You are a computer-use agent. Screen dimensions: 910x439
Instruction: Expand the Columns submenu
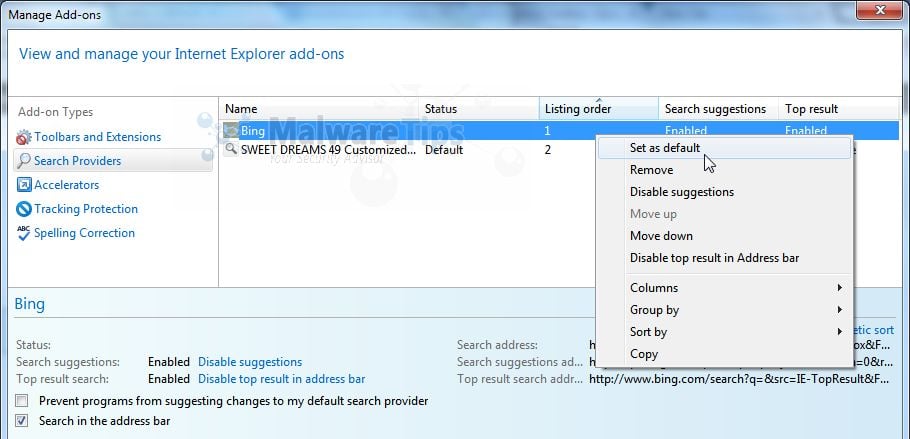(x=724, y=288)
